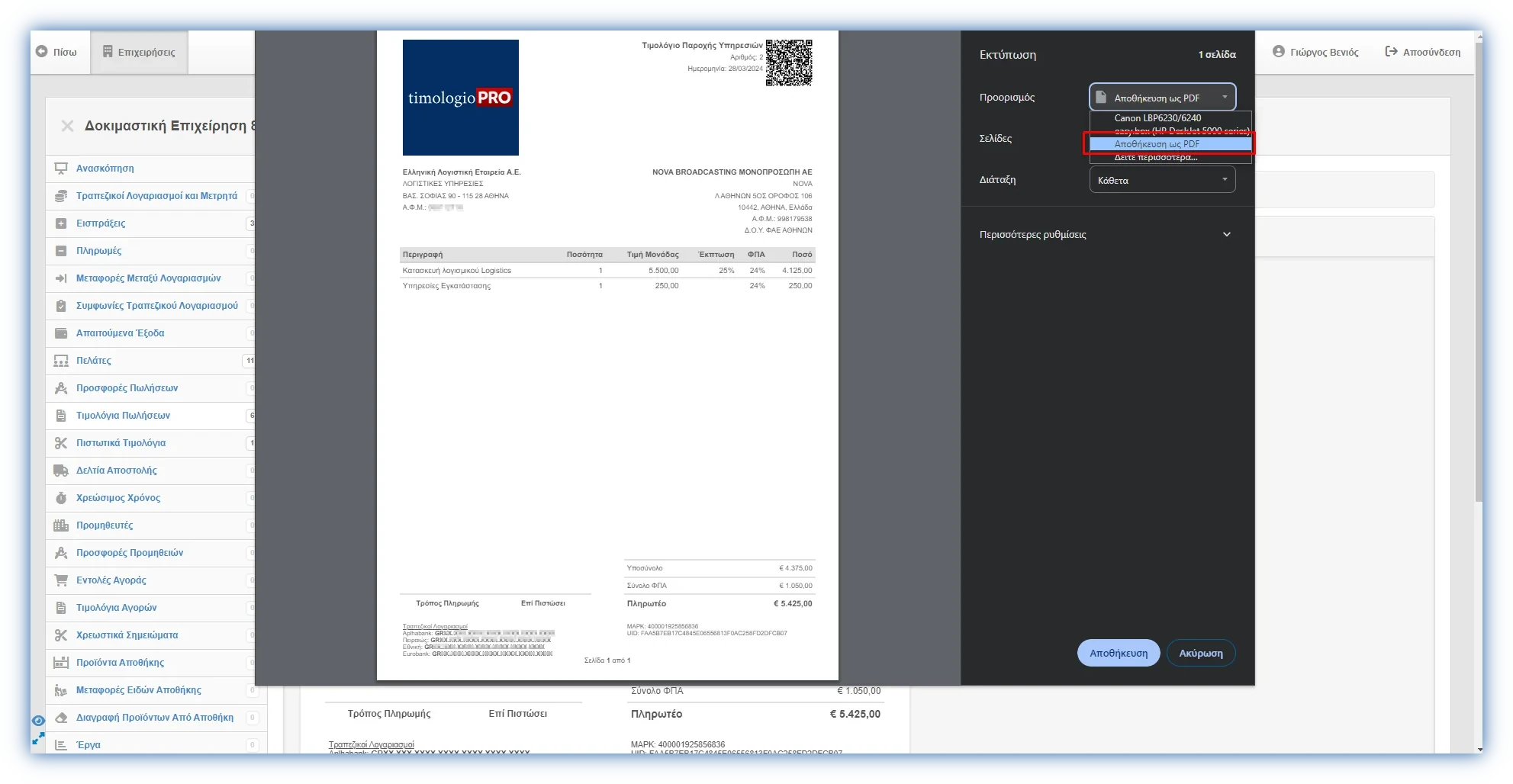Click the shopping cart icon for Εντολές Αγοράς
Viewport: 1513px width, 784px height.
(x=61, y=580)
